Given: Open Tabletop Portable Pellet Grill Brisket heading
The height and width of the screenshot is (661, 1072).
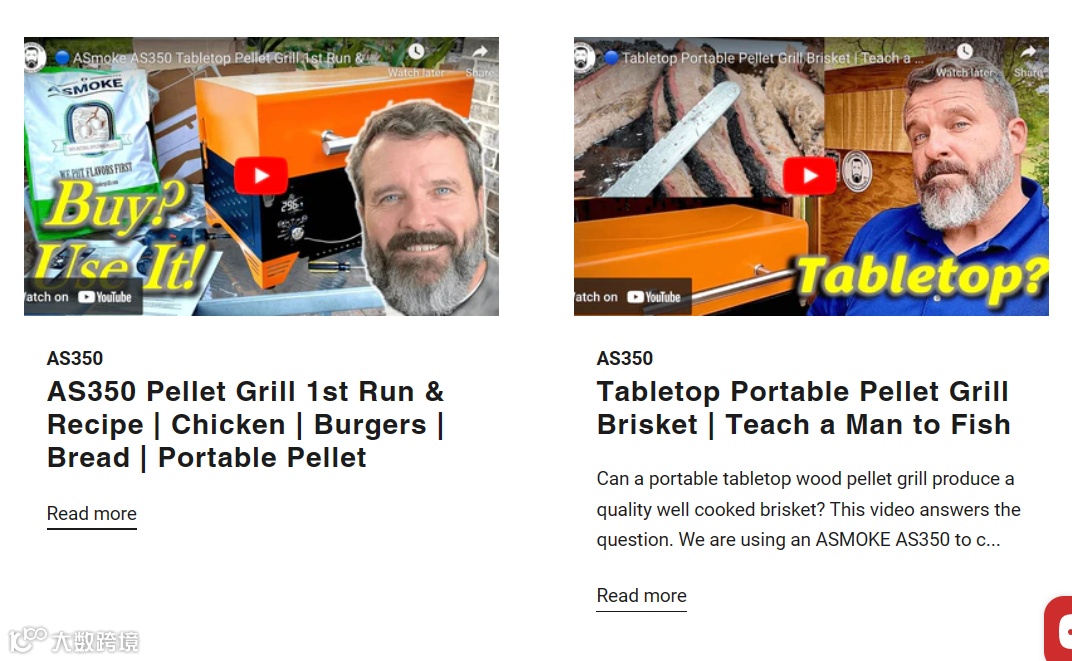Looking at the screenshot, I should point(803,408).
